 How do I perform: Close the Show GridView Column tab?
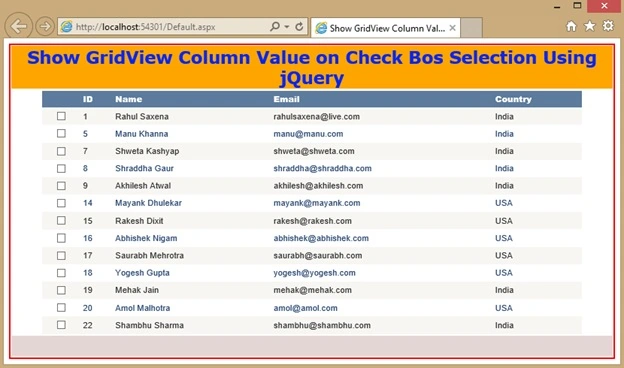coord(452,28)
